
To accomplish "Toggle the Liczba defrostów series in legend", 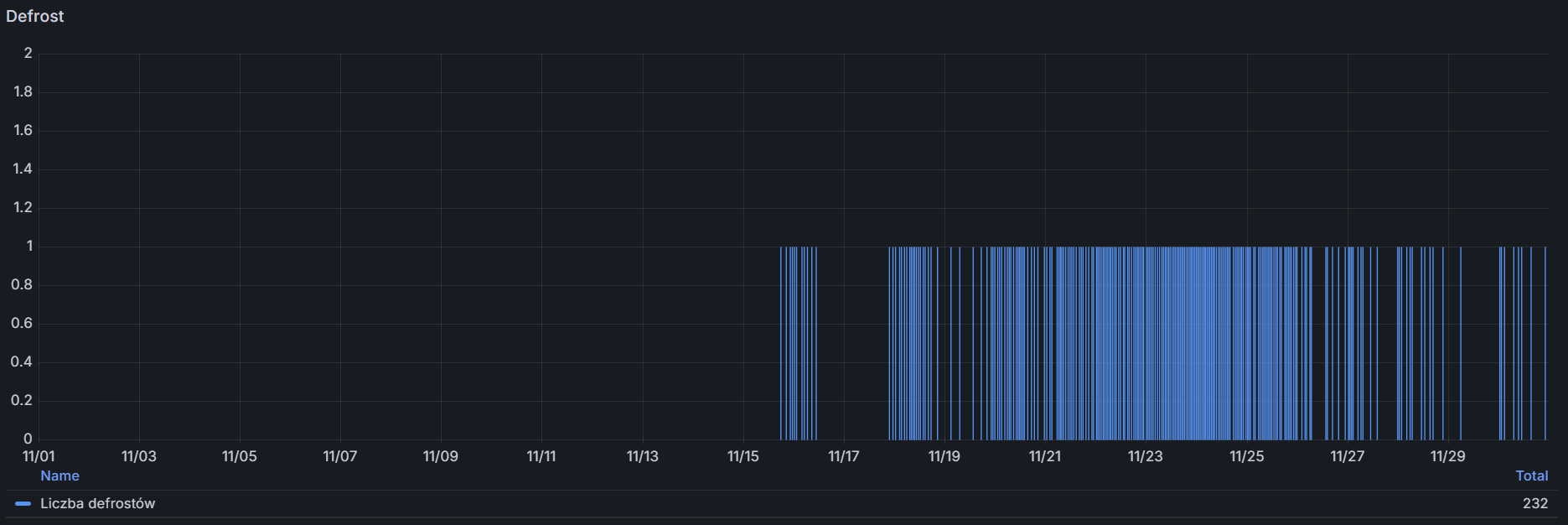I will pos(97,503).
